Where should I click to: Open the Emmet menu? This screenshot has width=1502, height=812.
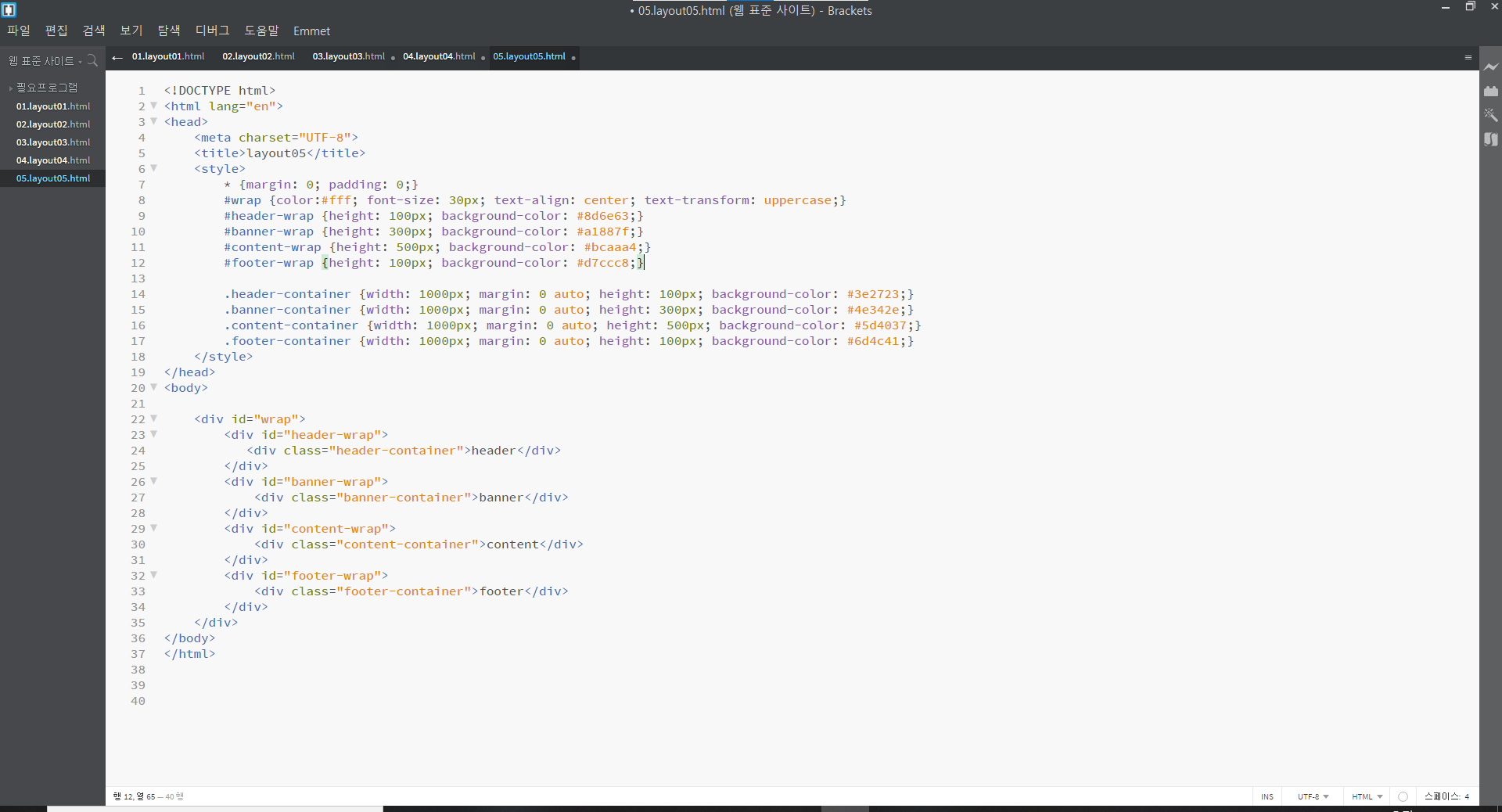311,31
